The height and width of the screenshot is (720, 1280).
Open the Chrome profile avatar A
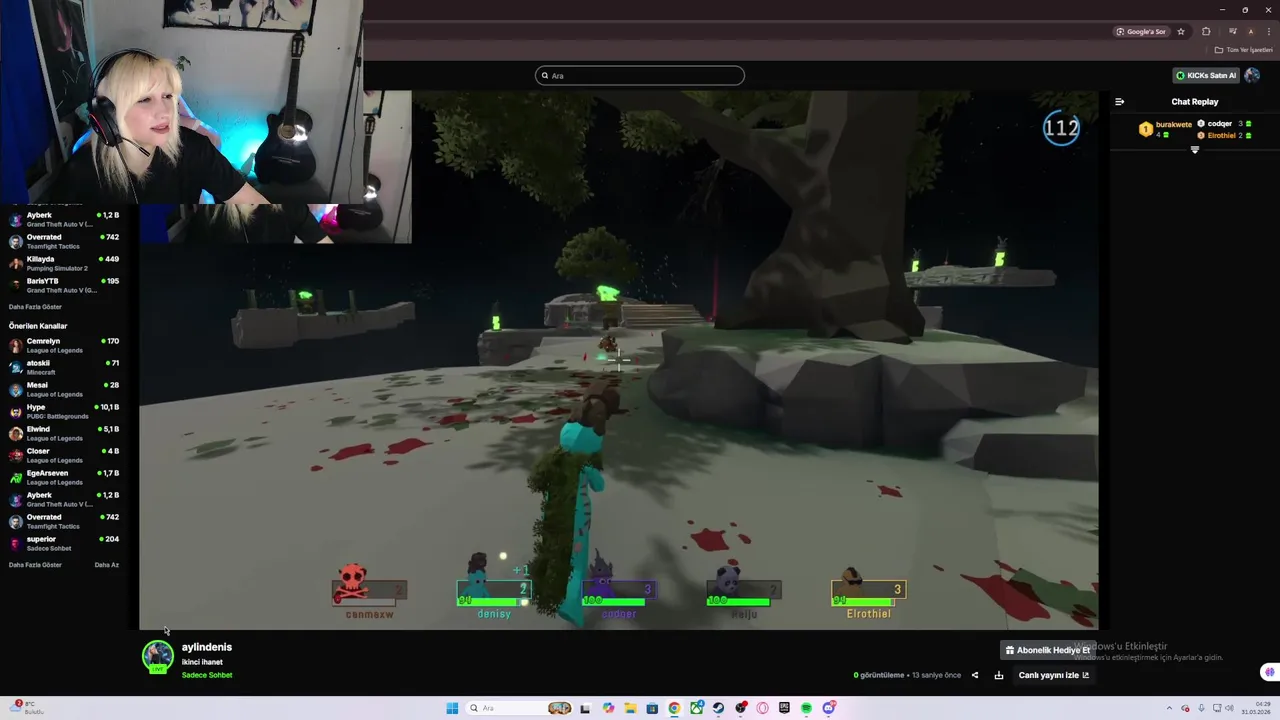(1251, 31)
